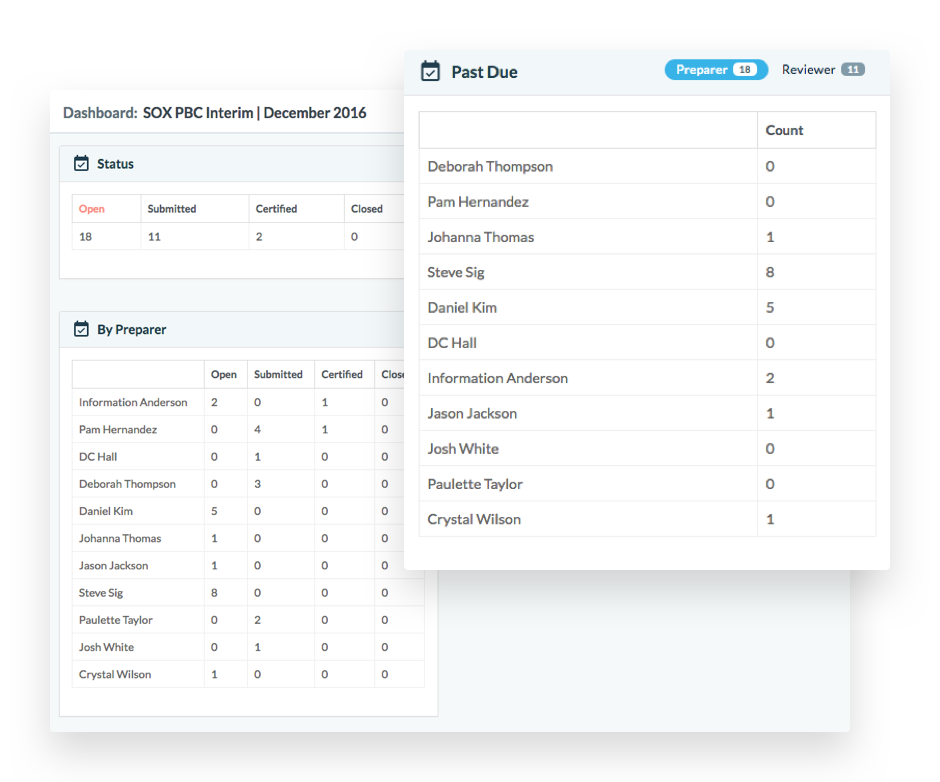The width and height of the screenshot is (940, 782).
Task: Select Daniel Kim row in By Preparer
Action: pos(248,511)
